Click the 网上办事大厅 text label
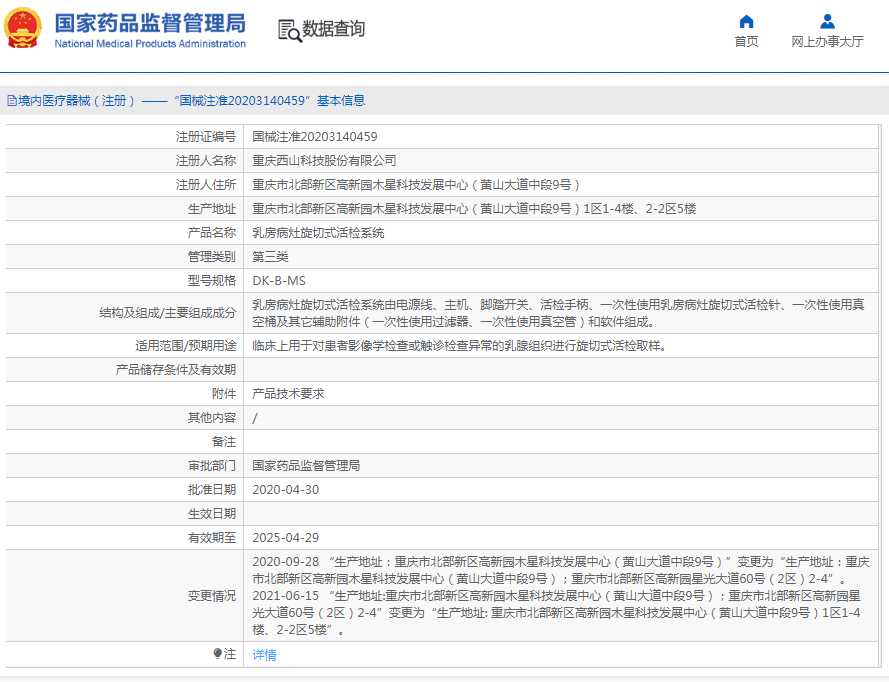This screenshot has width=889, height=682. pyautogui.click(x=827, y=41)
